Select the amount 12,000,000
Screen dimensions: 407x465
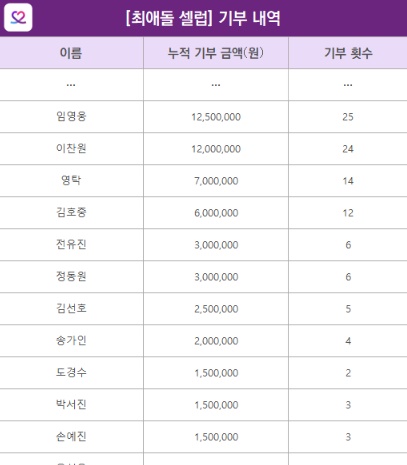pyautogui.click(x=216, y=149)
